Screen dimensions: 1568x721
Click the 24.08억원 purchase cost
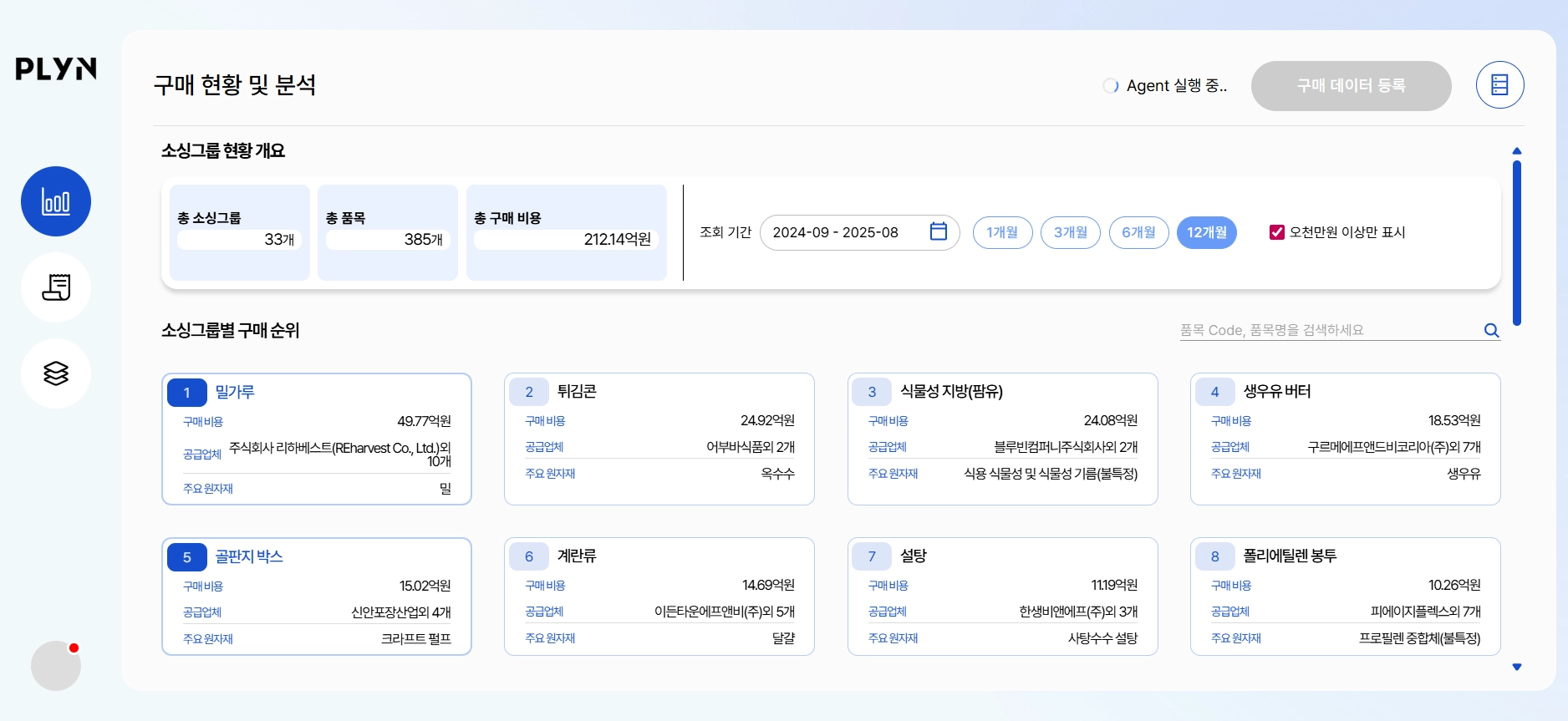pos(1110,420)
